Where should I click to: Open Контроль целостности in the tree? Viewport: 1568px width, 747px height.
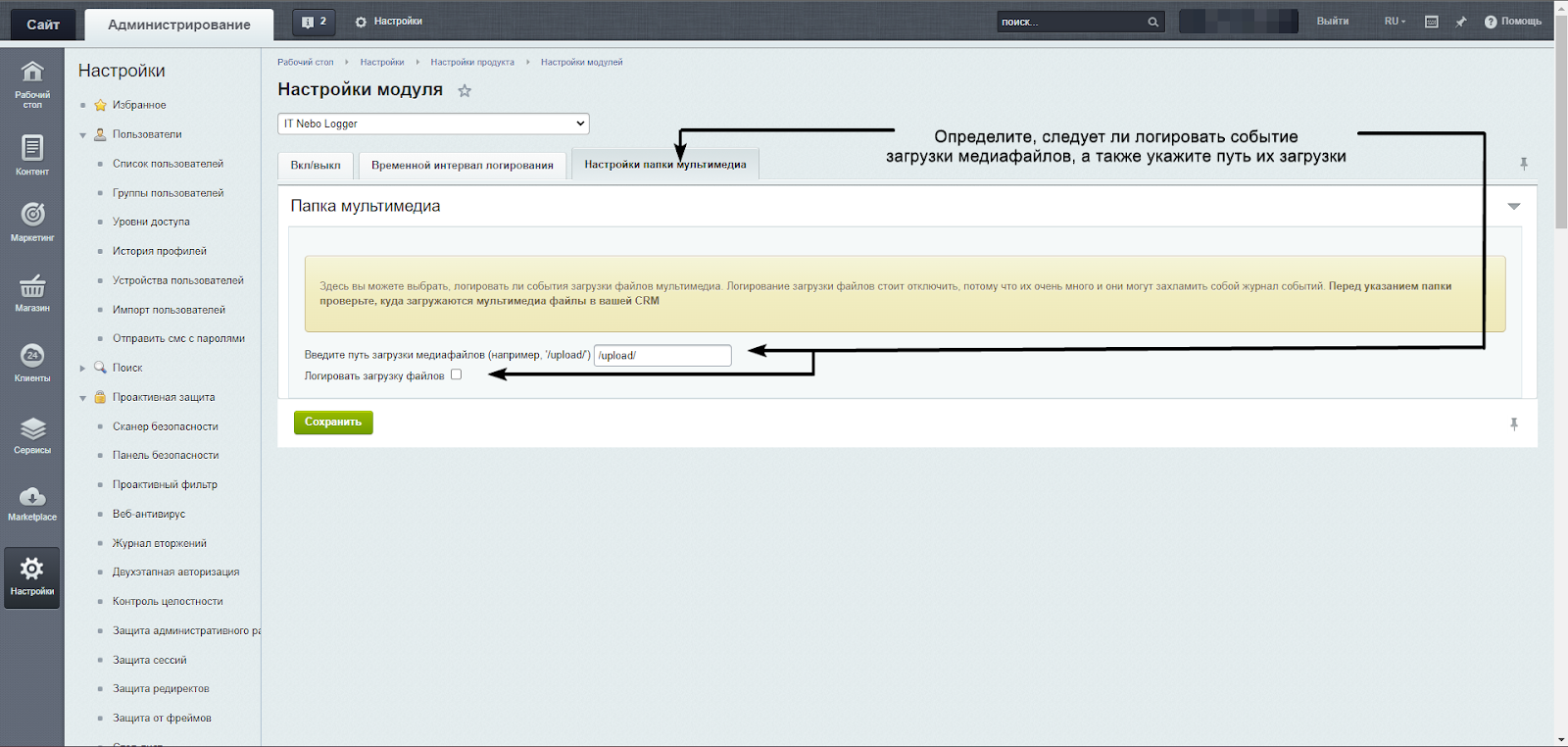point(168,601)
